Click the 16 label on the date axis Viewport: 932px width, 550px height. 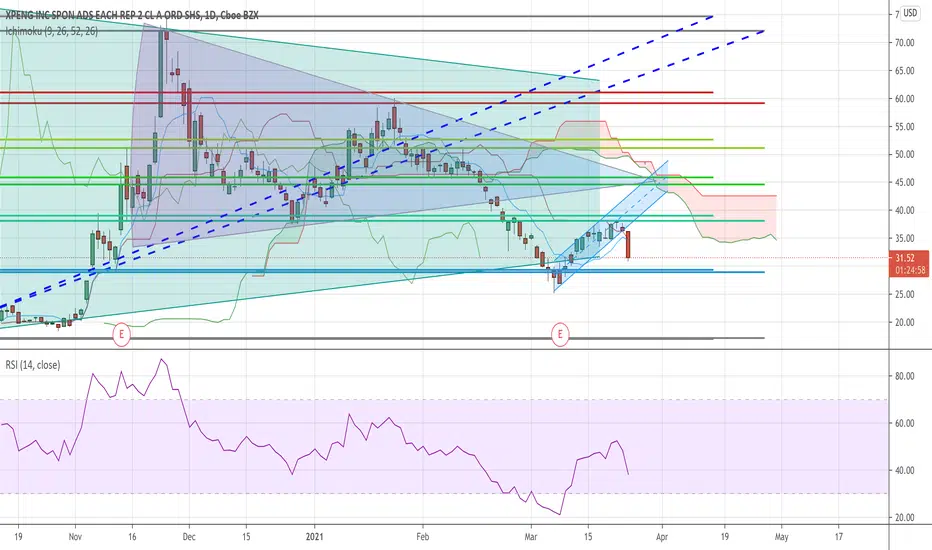click(132, 537)
